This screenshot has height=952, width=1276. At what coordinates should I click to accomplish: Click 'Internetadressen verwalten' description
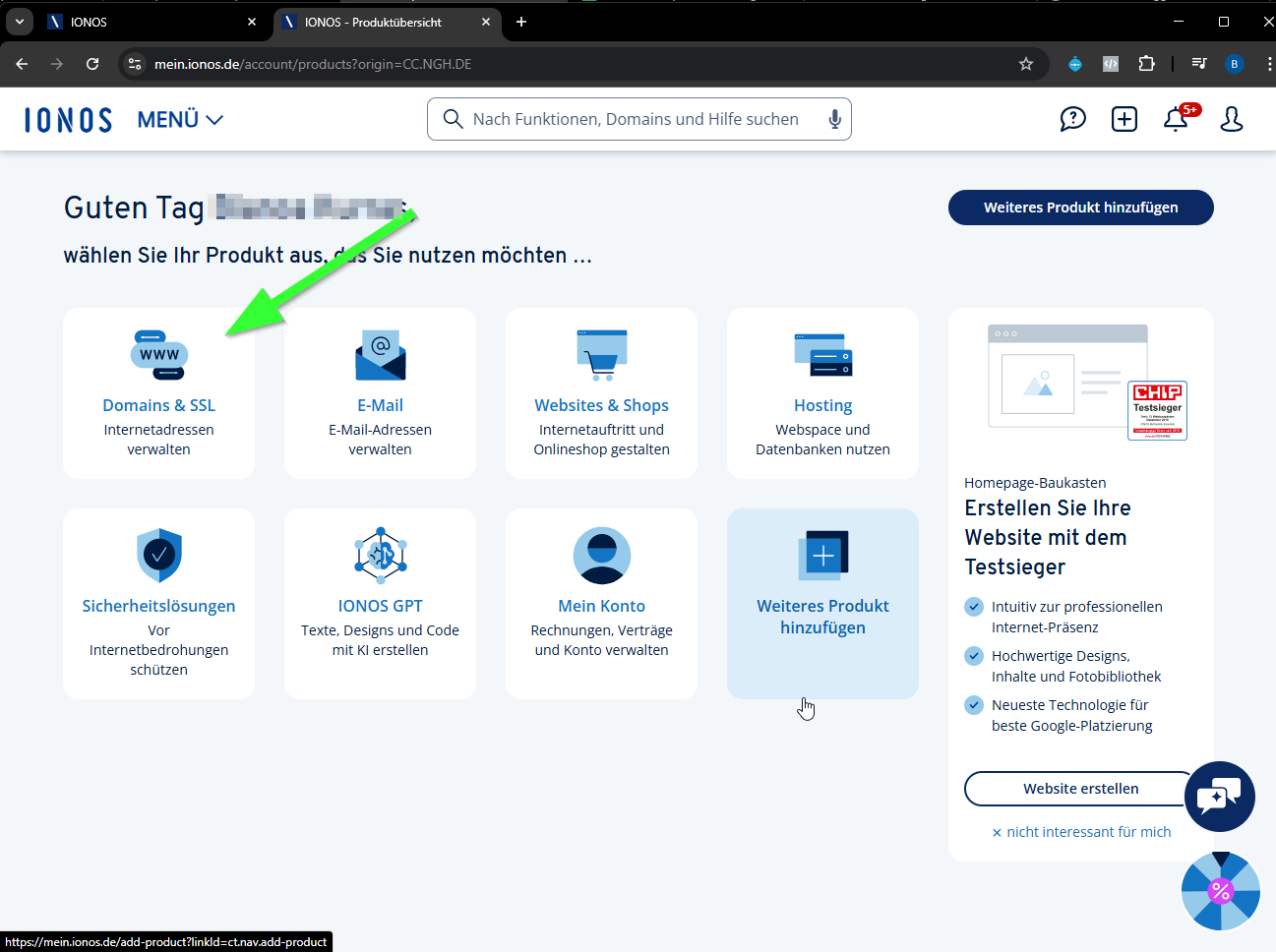point(159,440)
